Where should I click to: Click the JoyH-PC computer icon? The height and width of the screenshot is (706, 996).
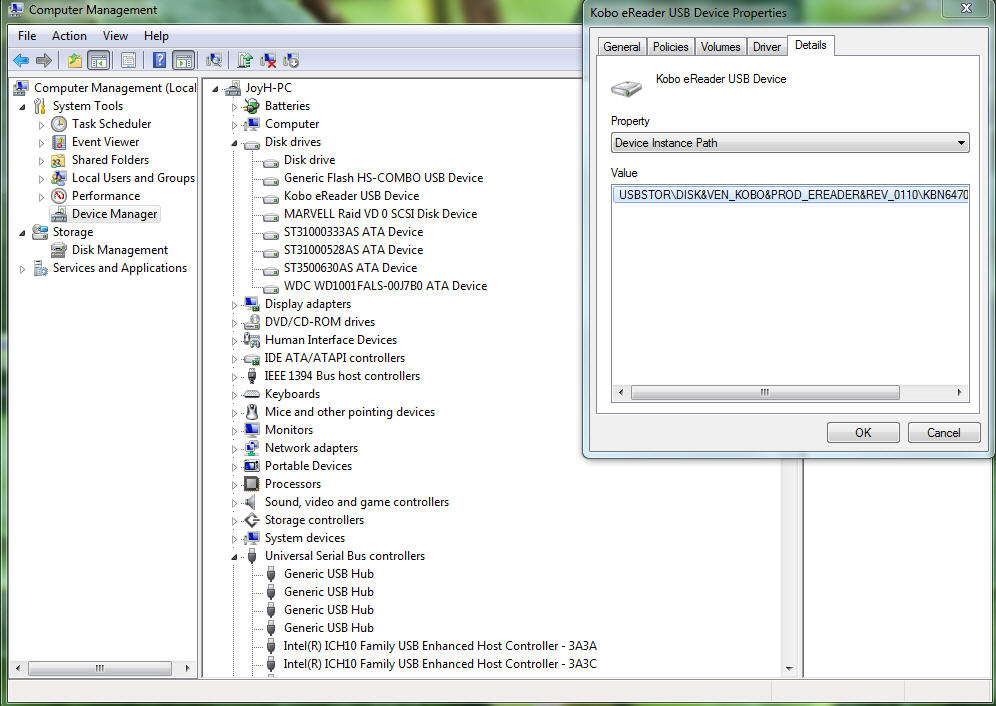[x=234, y=88]
